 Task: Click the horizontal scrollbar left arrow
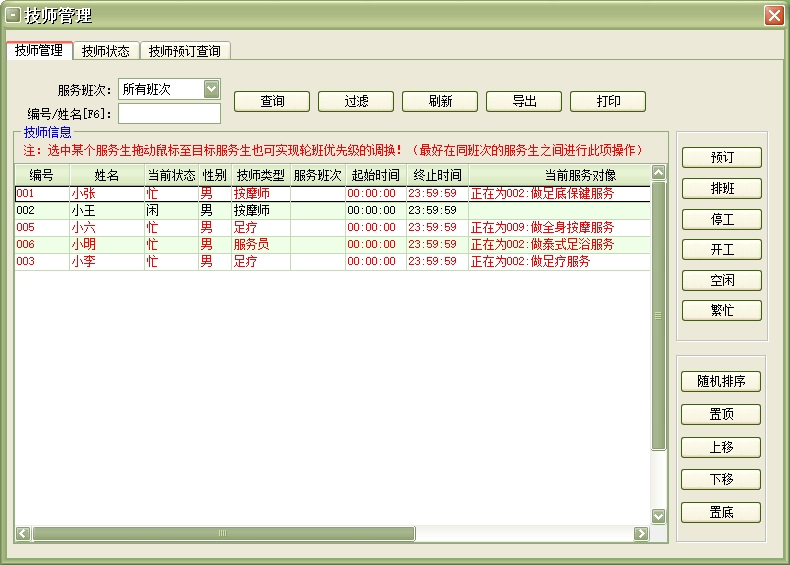[23, 534]
